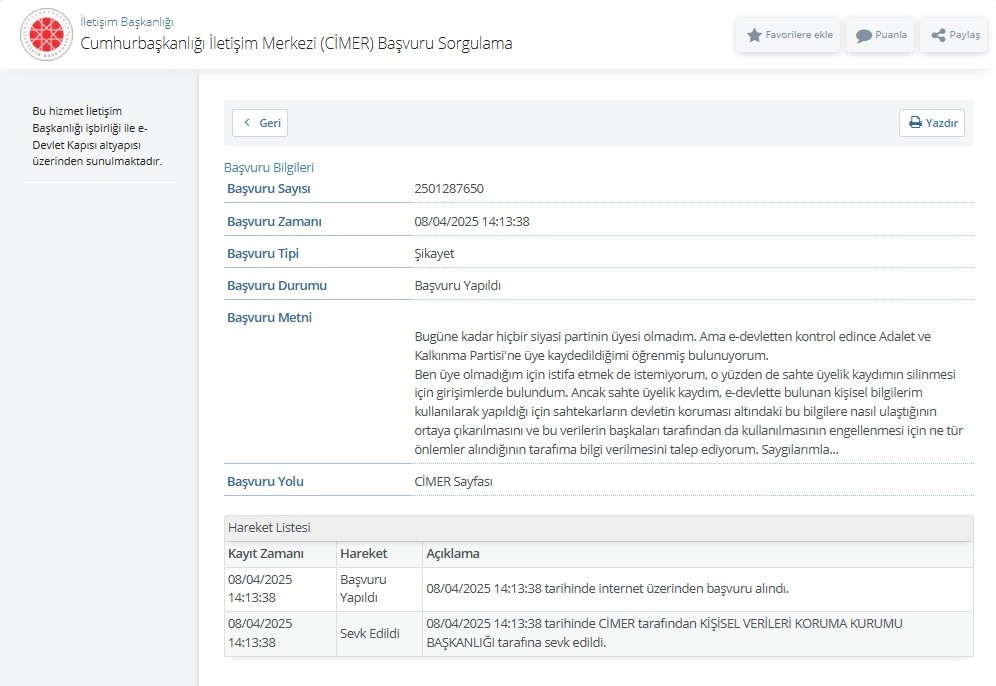Click the sidebar e-Devlet Kapısı service note
The image size is (996, 686).
tap(97, 136)
